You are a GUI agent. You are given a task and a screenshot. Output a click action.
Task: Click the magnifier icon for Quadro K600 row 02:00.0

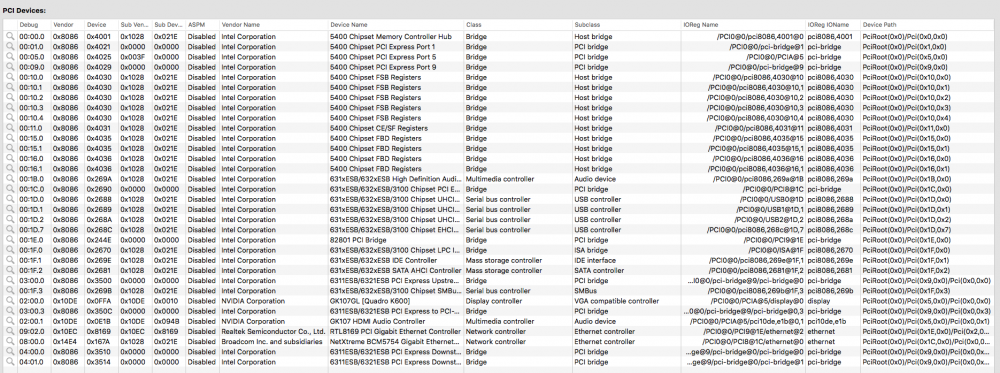pos(10,302)
